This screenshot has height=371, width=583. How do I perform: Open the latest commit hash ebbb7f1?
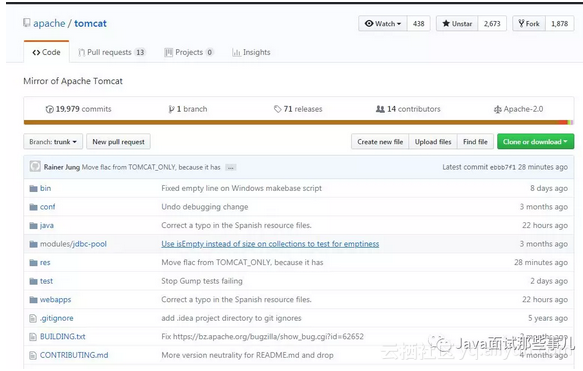point(503,167)
